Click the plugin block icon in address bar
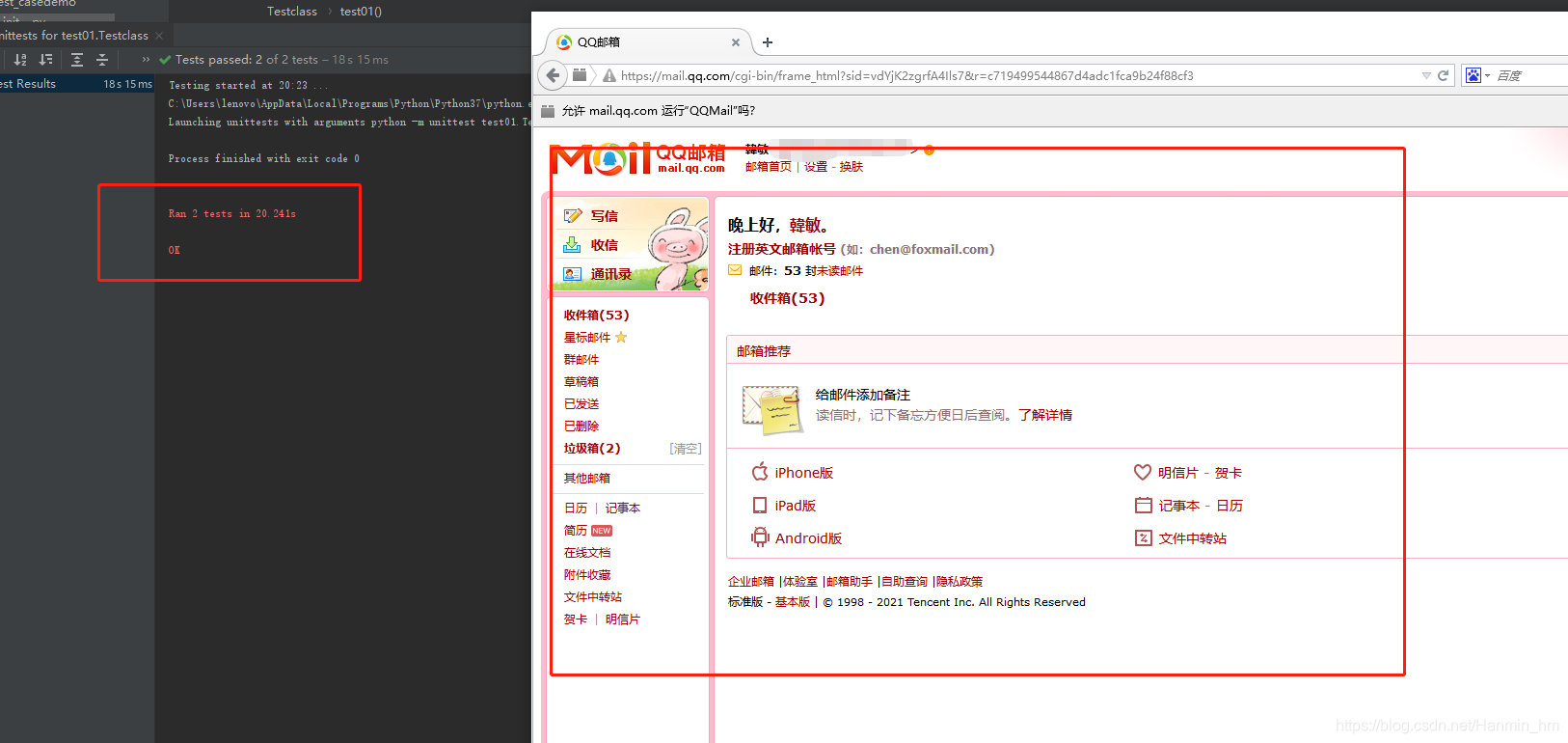 click(x=580, y=75)
